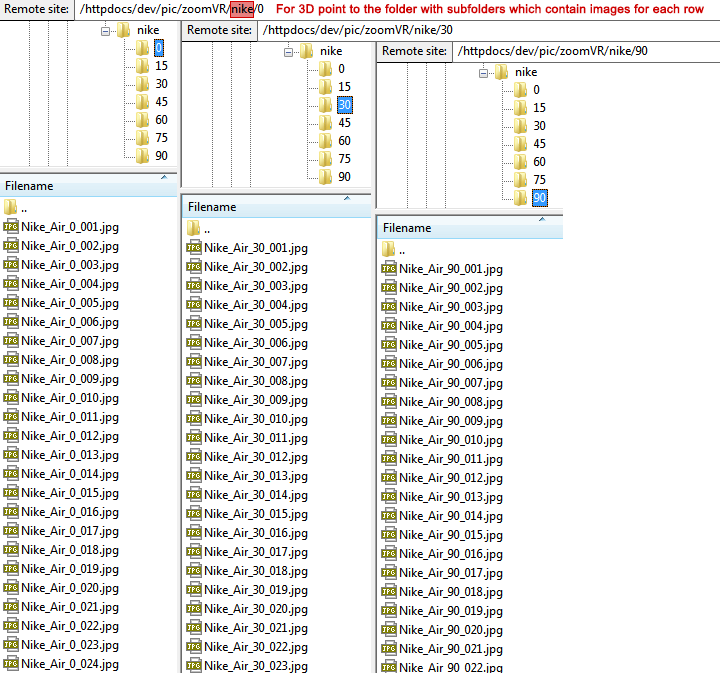Click folder icon of 60 in right tree

[x=520, y=162]
